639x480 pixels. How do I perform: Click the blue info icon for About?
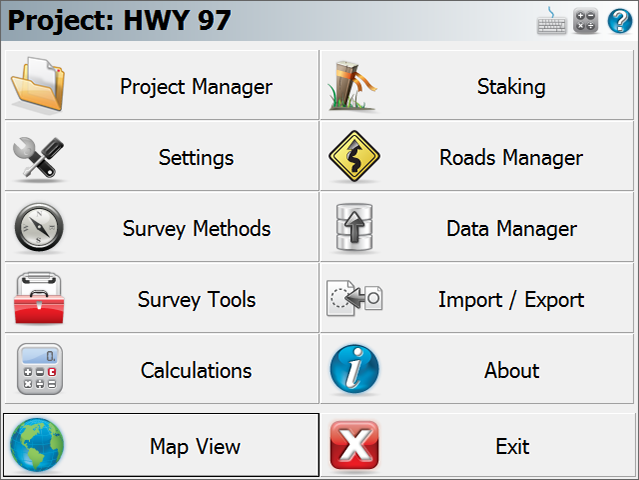coord(355,369)
